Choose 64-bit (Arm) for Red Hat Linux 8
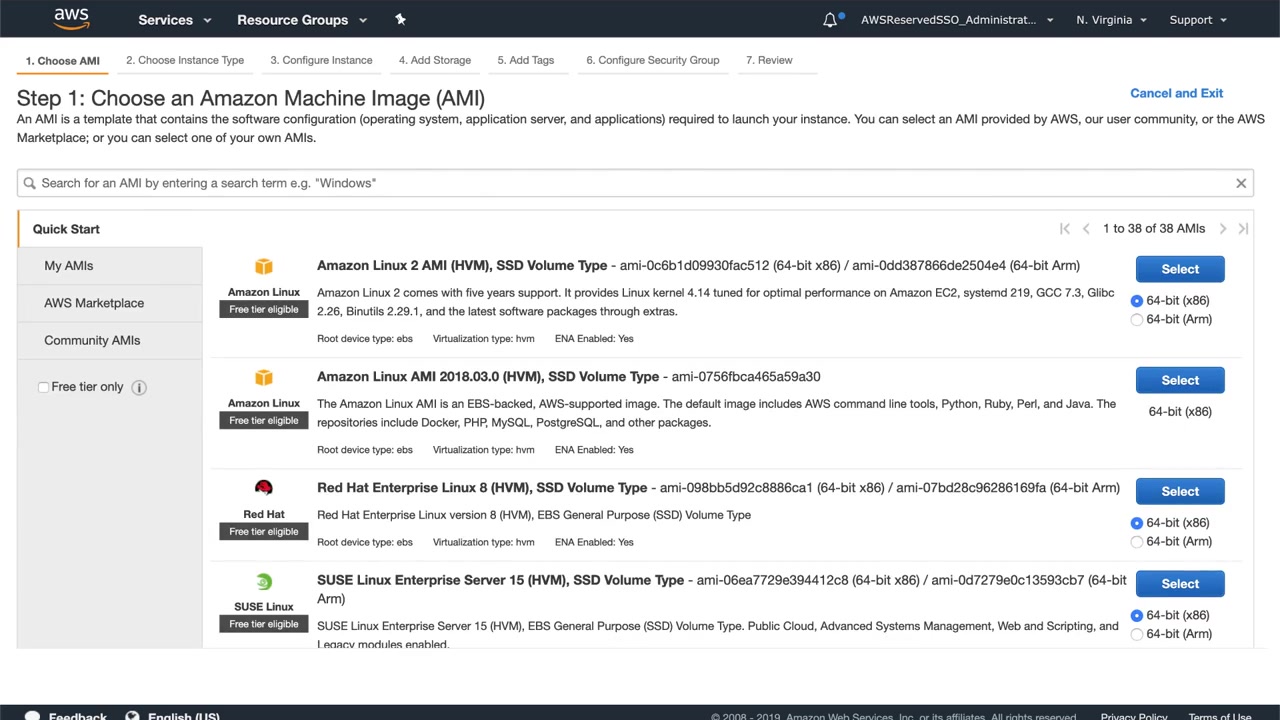 tap(1137, 542)
